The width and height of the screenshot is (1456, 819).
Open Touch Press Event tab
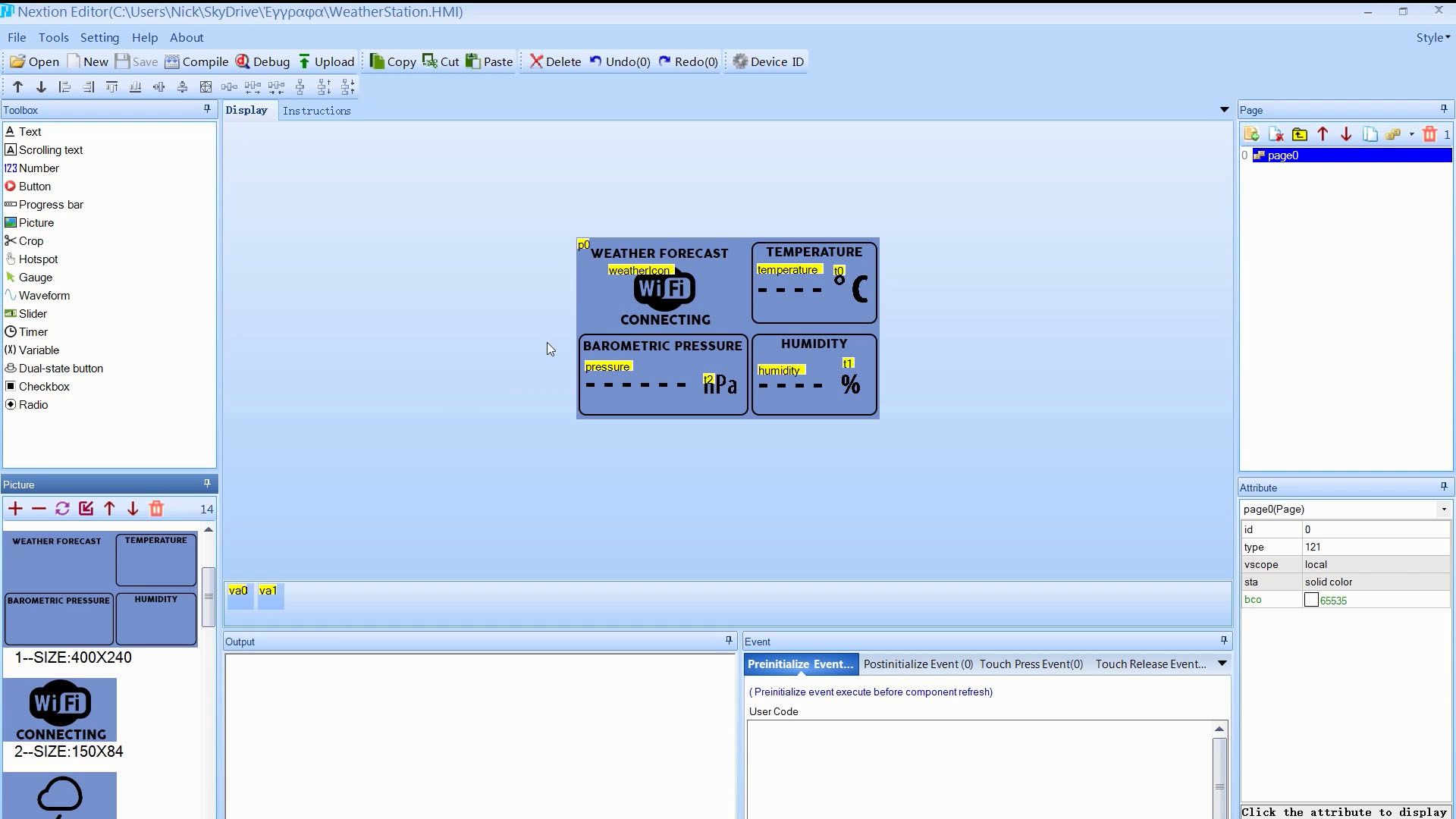point(1031,664)
